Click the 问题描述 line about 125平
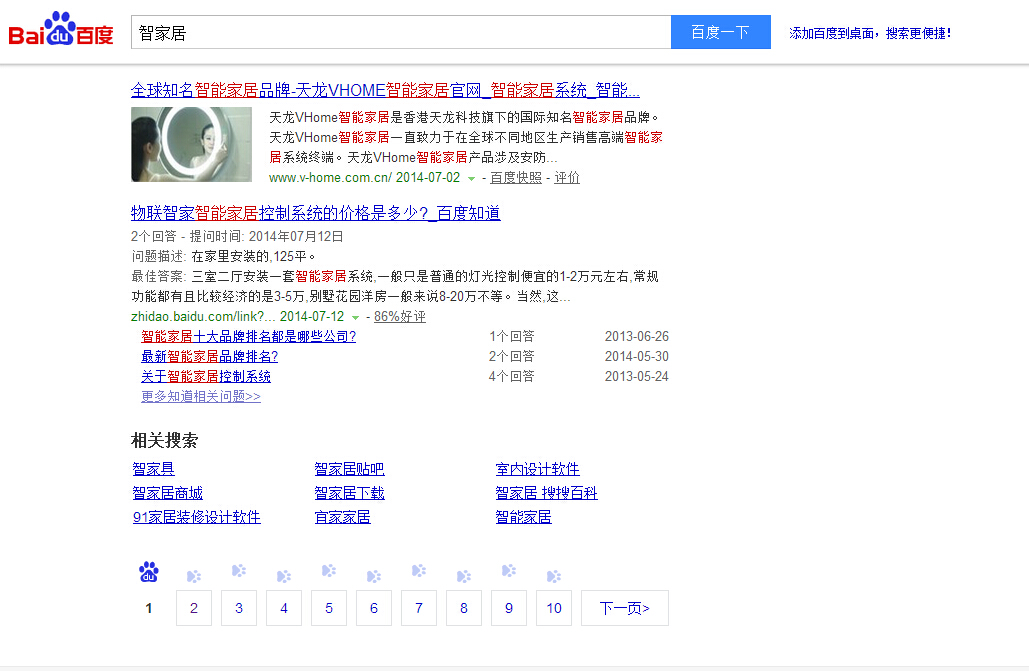This screenshot has width=1029, height=671. tap(224, 256)
